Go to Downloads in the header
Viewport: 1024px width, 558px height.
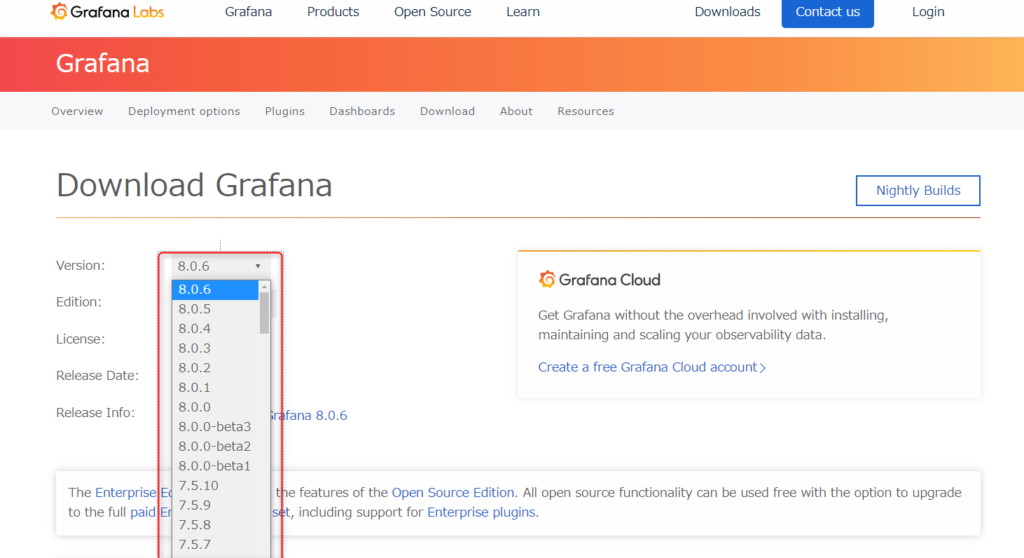tap(728, 12)
